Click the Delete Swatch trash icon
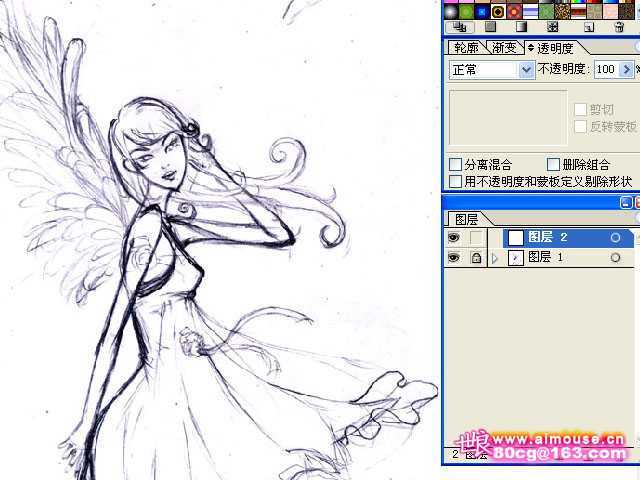The height and width of the screenshot is (480, 640). click(619, 27)
